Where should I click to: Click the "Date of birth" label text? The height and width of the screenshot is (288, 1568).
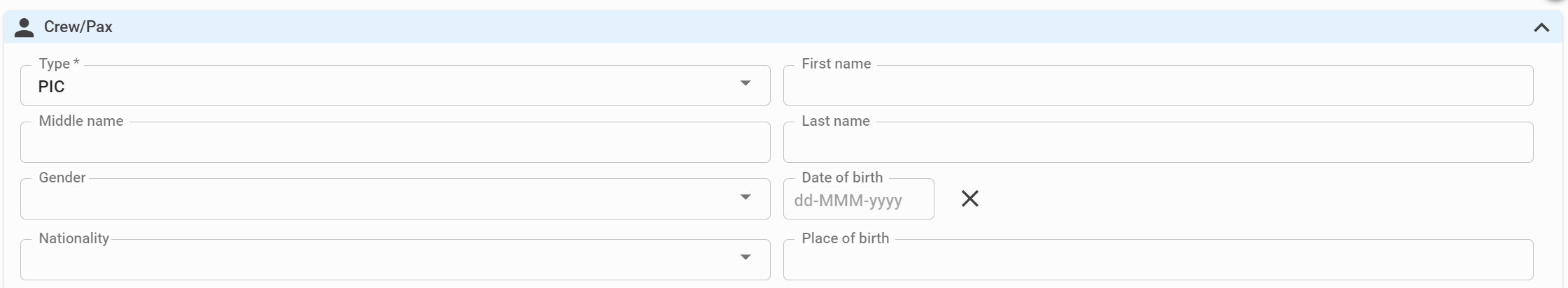point(842,178)
